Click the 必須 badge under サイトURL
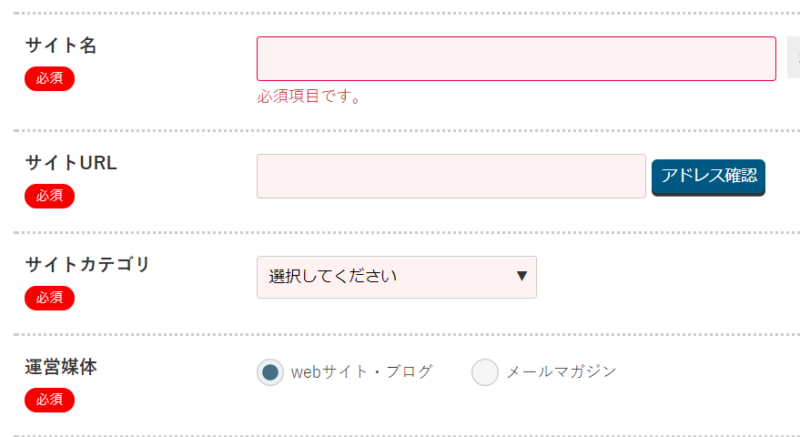 click(x=50, y=196)
